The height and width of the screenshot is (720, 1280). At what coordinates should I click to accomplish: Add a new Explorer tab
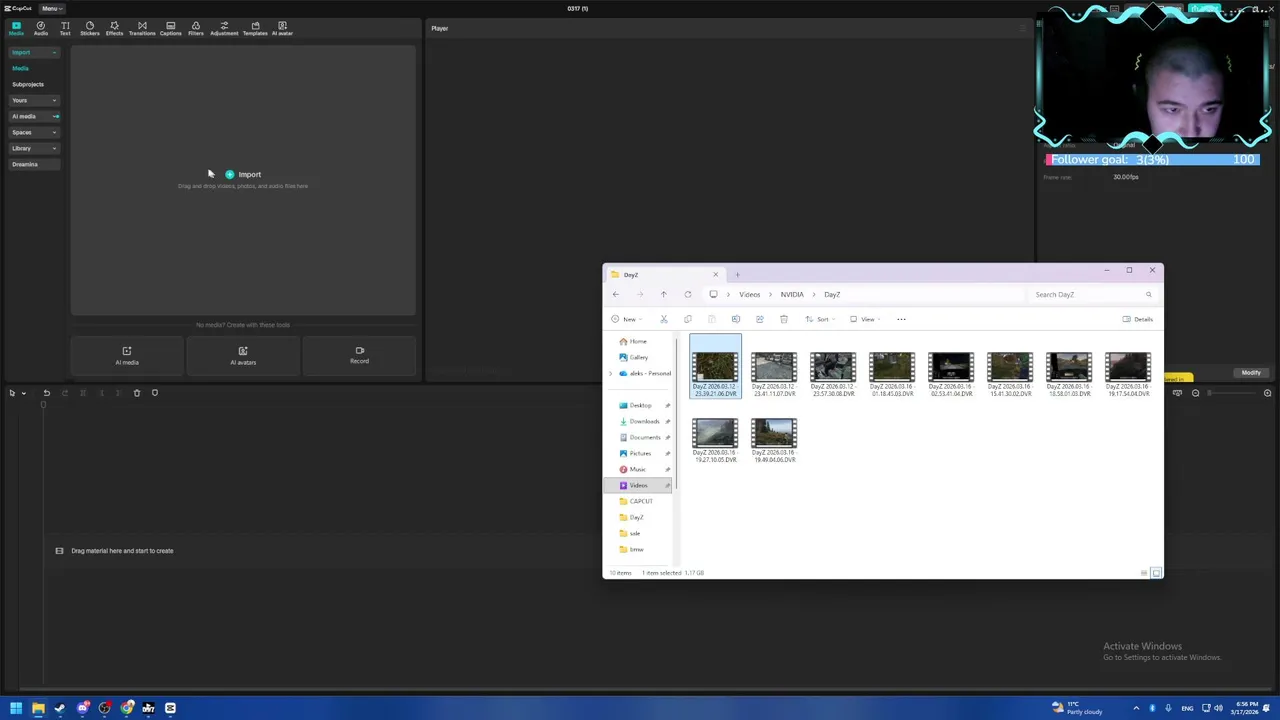(x=737, y=274)
